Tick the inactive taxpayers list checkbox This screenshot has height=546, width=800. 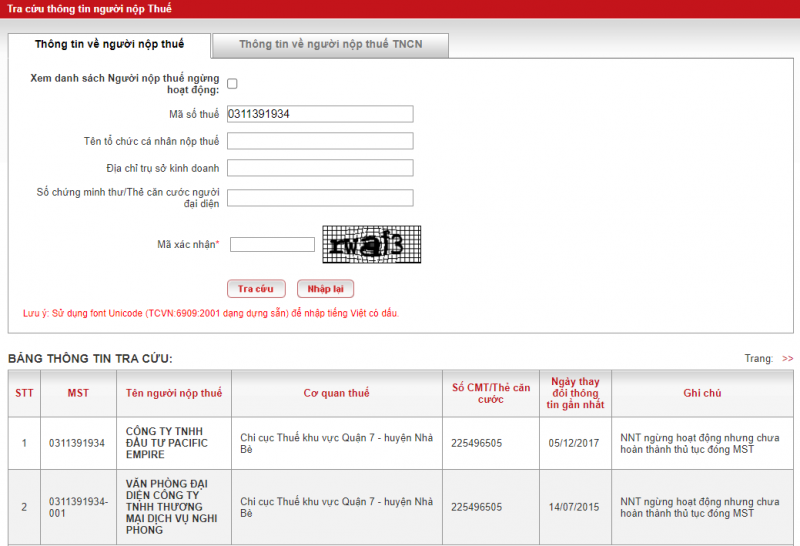click(232, 84)
